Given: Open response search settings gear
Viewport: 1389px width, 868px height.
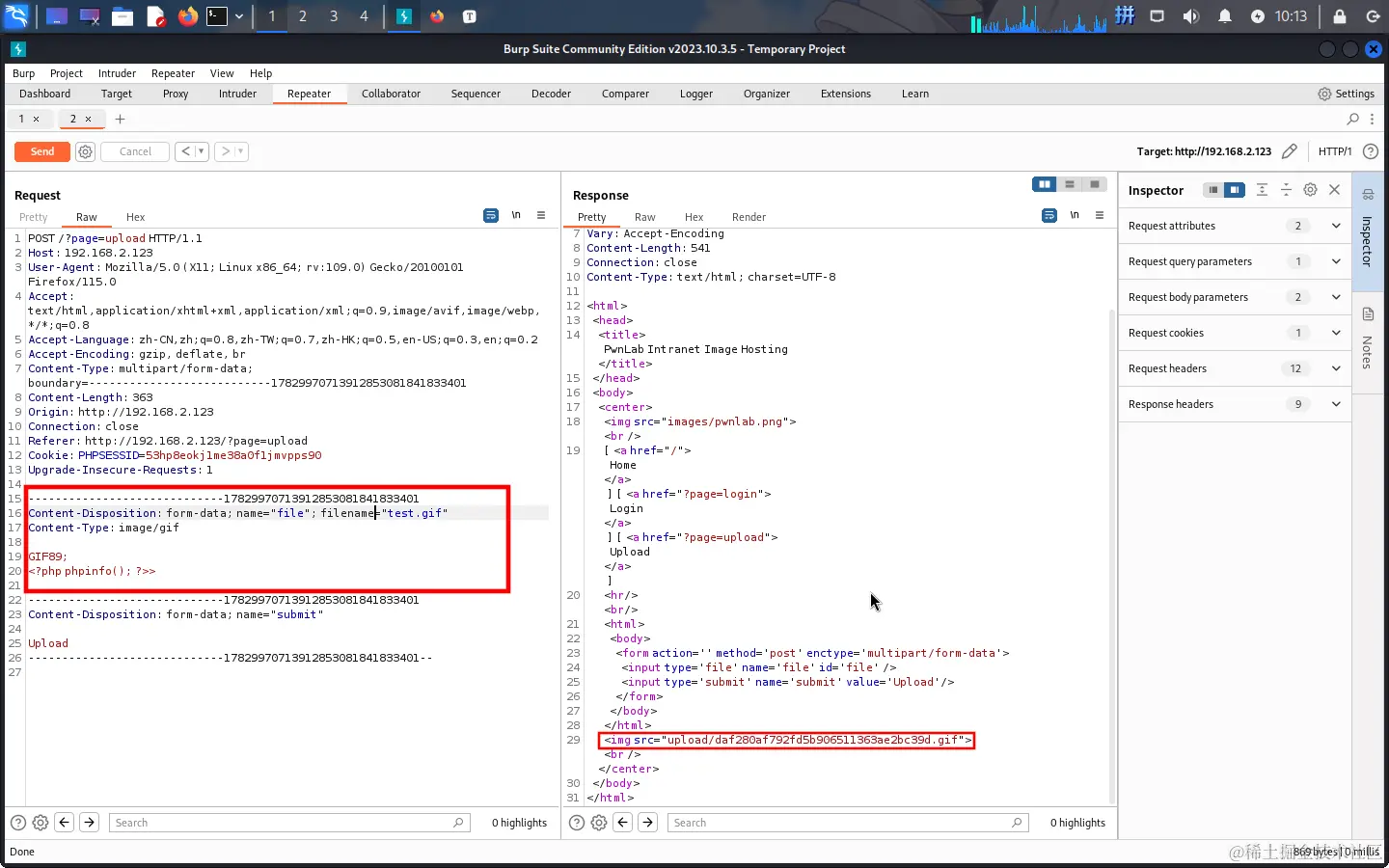Looking at the screenshot, I should click(x=599, y=823).
